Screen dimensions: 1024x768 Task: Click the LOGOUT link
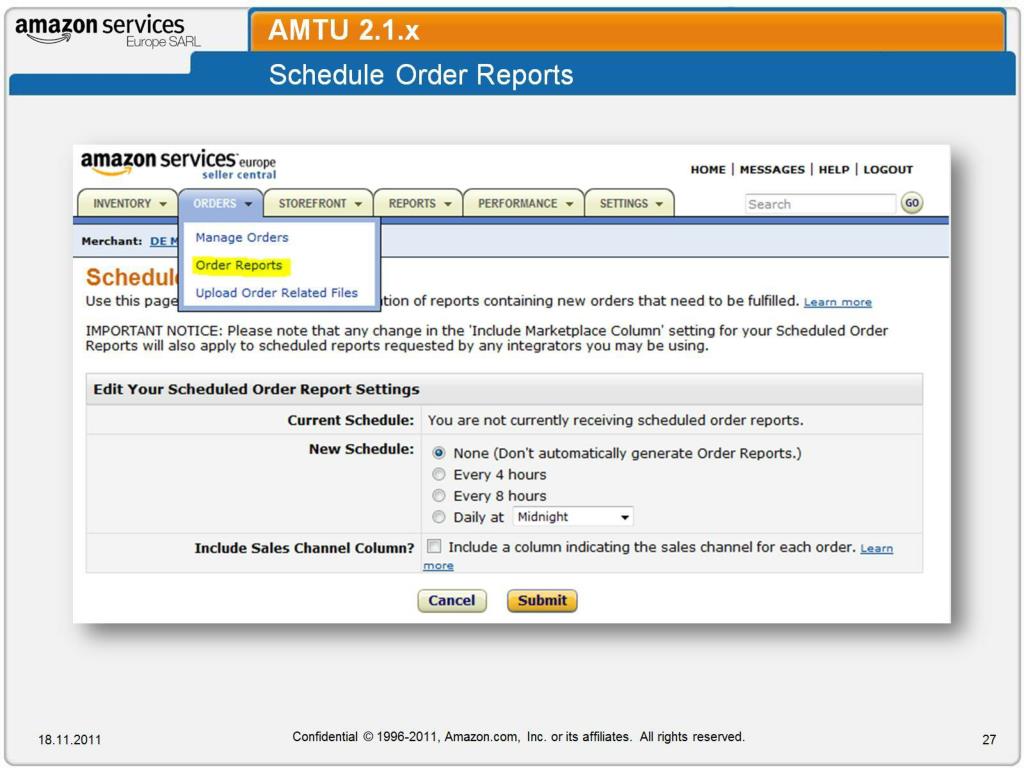[888, 170]
